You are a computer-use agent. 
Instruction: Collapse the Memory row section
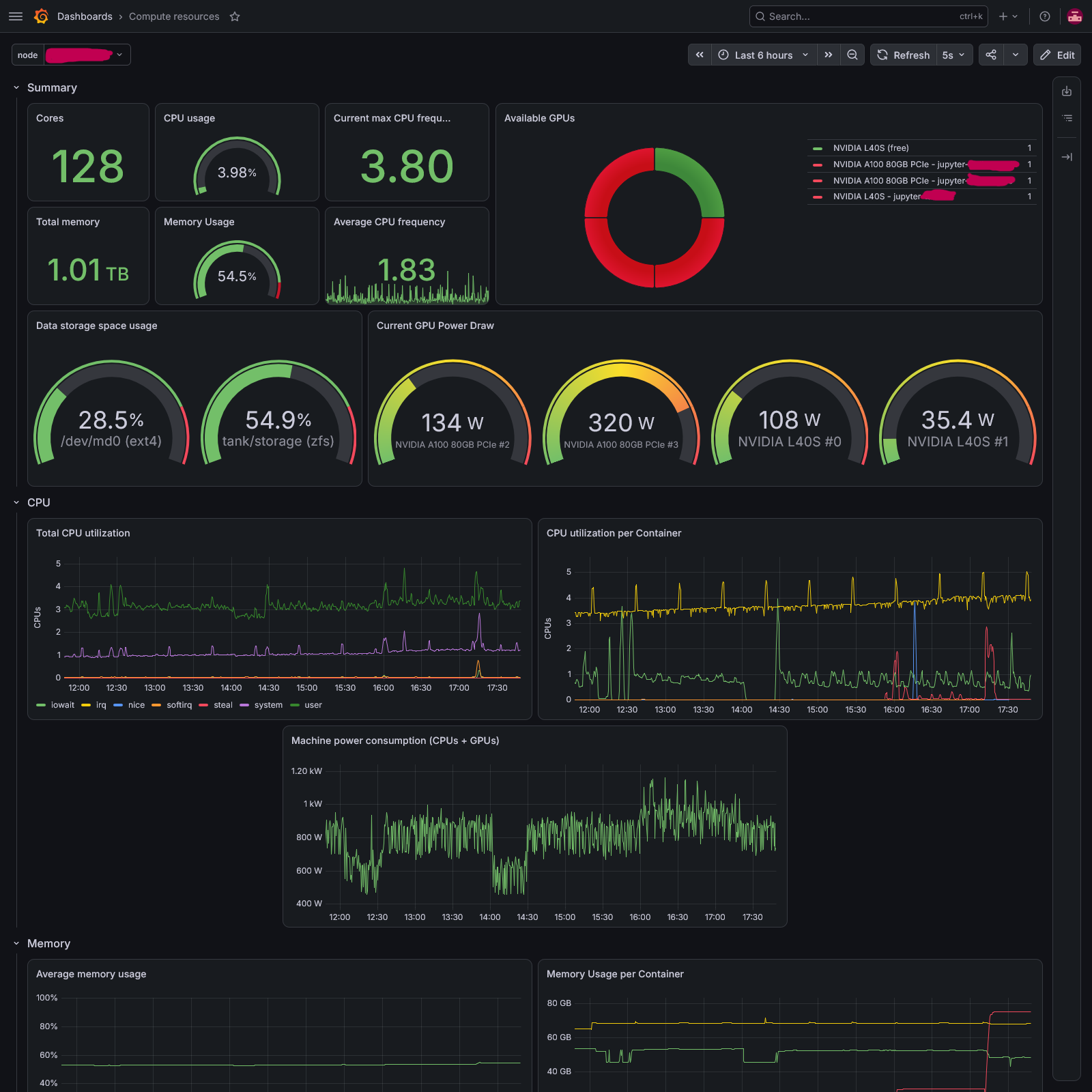click(x=16, y=943)
